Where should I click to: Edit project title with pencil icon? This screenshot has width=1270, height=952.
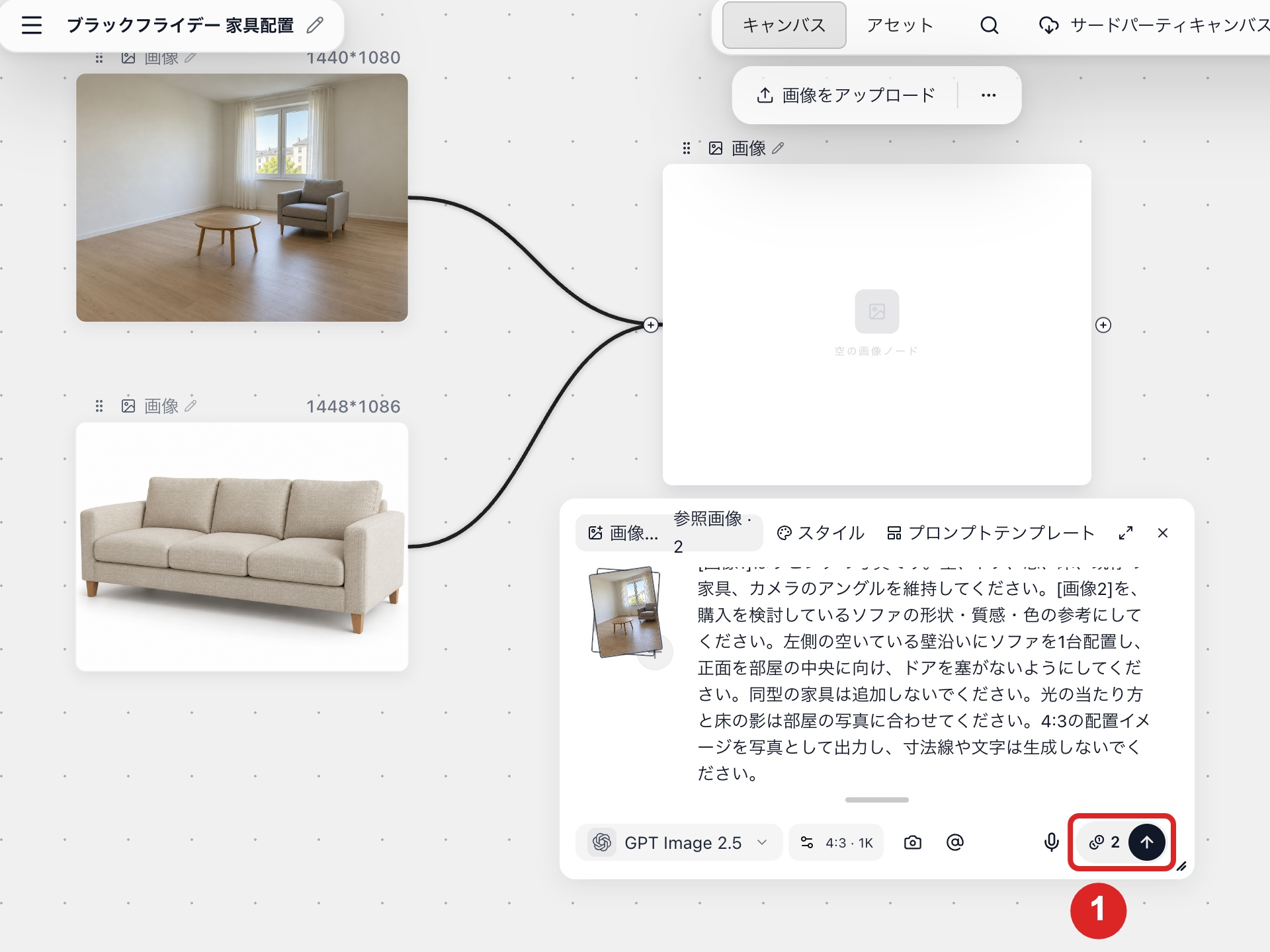pos(316,25)
